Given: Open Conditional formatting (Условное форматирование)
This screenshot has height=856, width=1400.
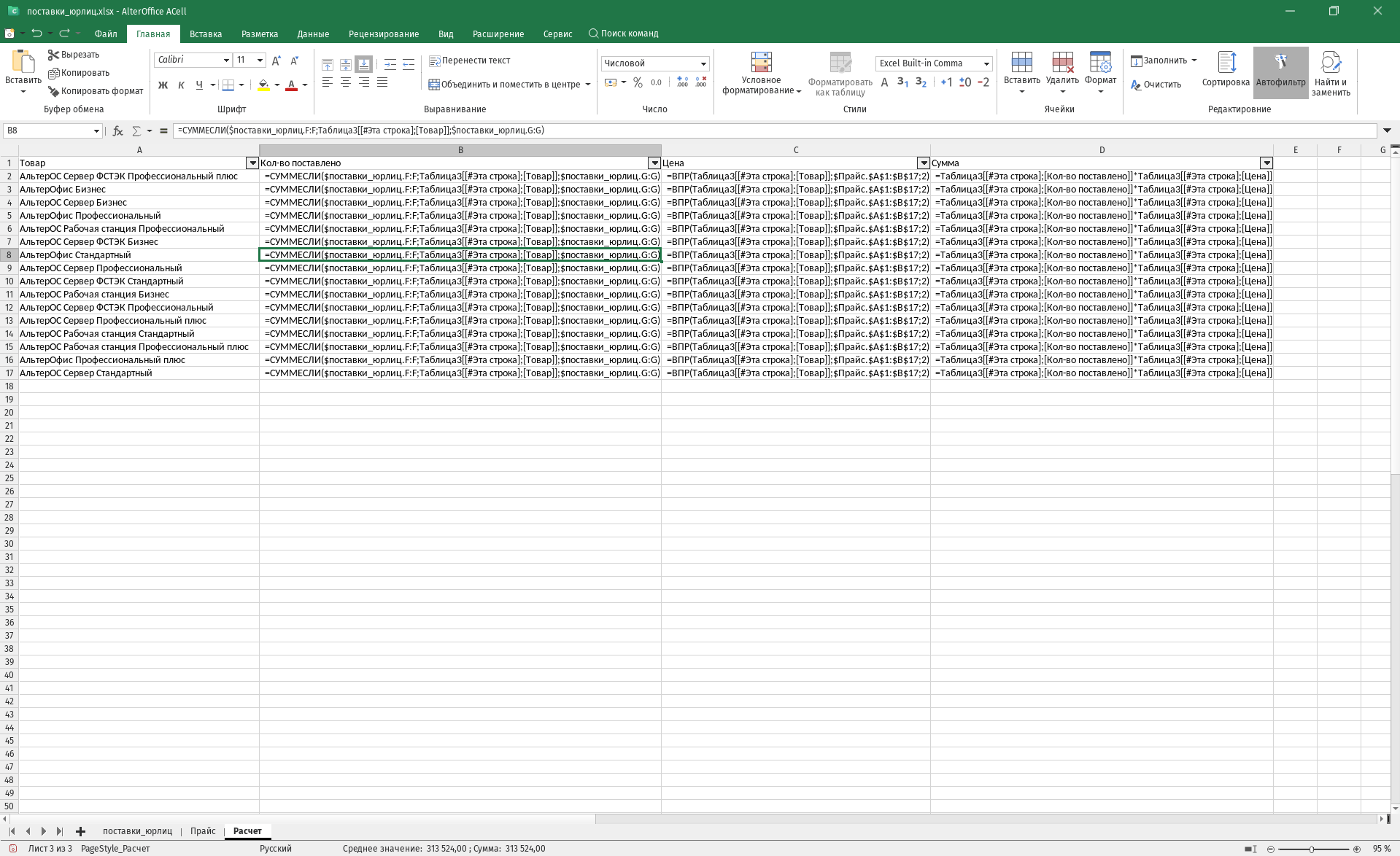Looking at the screenshot, I should click(x=761, y=74).
